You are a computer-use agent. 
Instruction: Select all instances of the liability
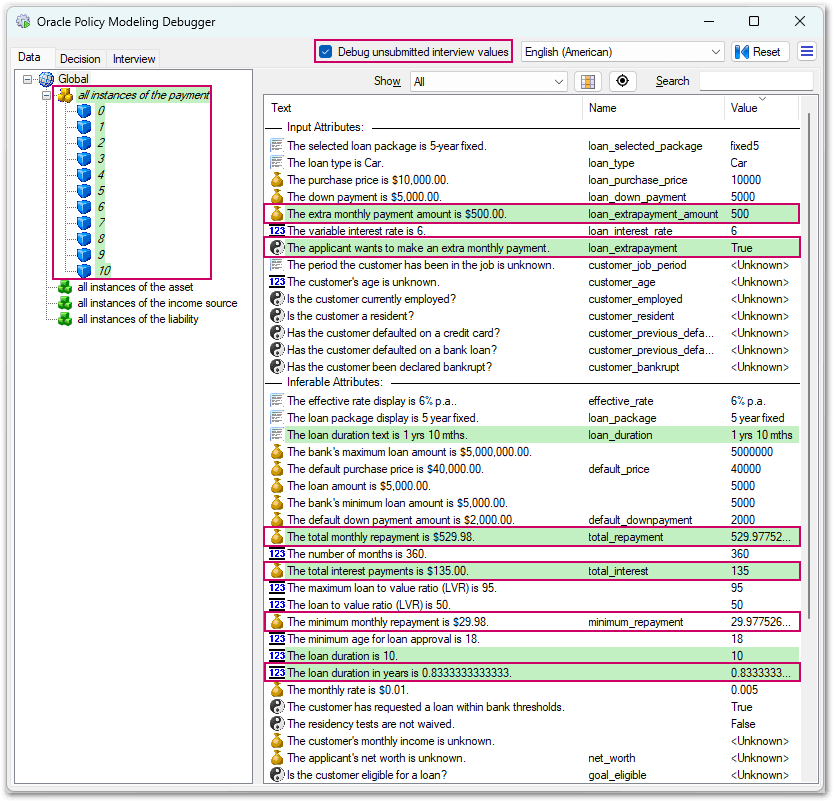pyautogui.click(x=138, y=319)
